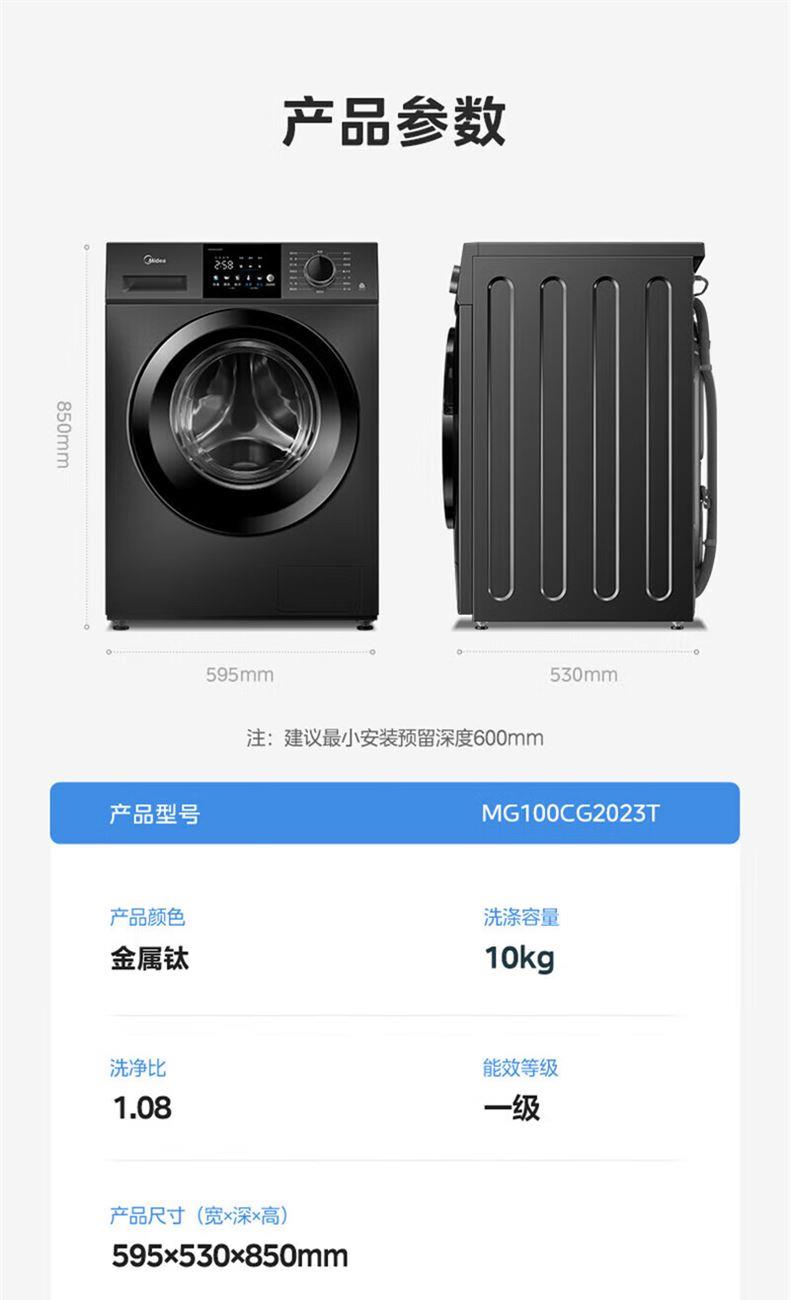Click the washer's digital display panel
Screen dimensions: 790x1300
[x=242, y=271]
